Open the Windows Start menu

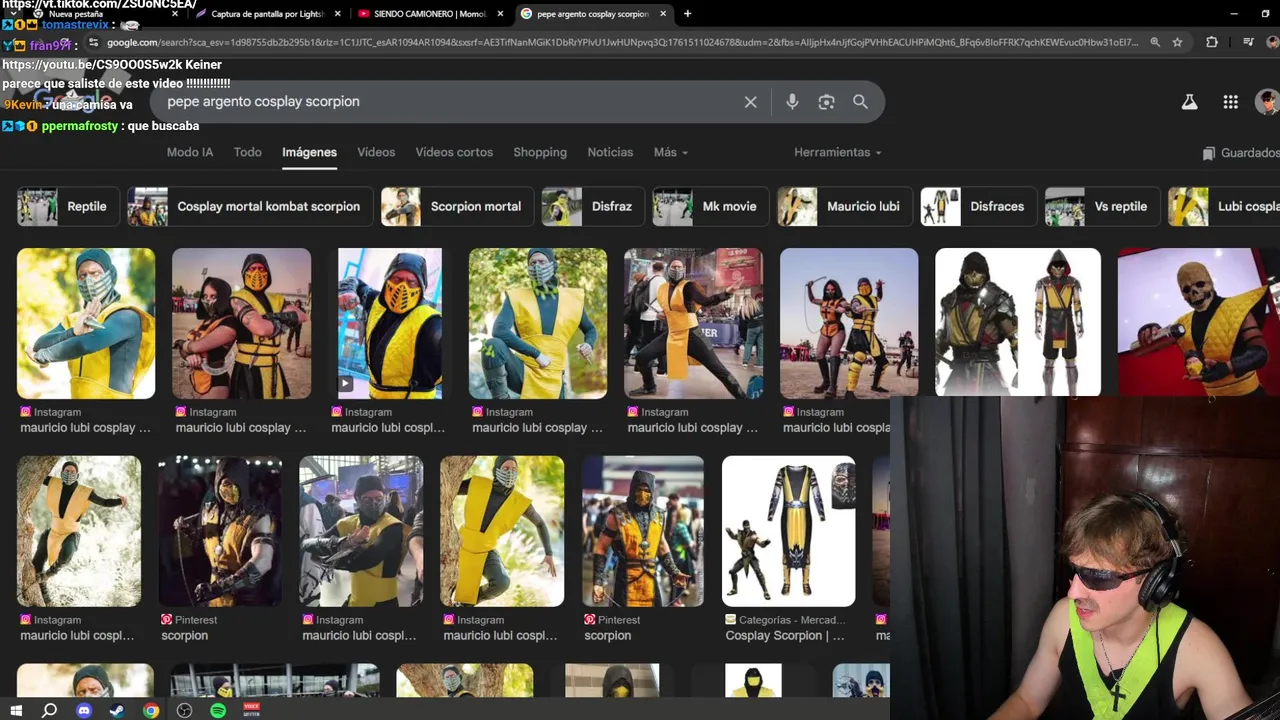pos(16,710)
